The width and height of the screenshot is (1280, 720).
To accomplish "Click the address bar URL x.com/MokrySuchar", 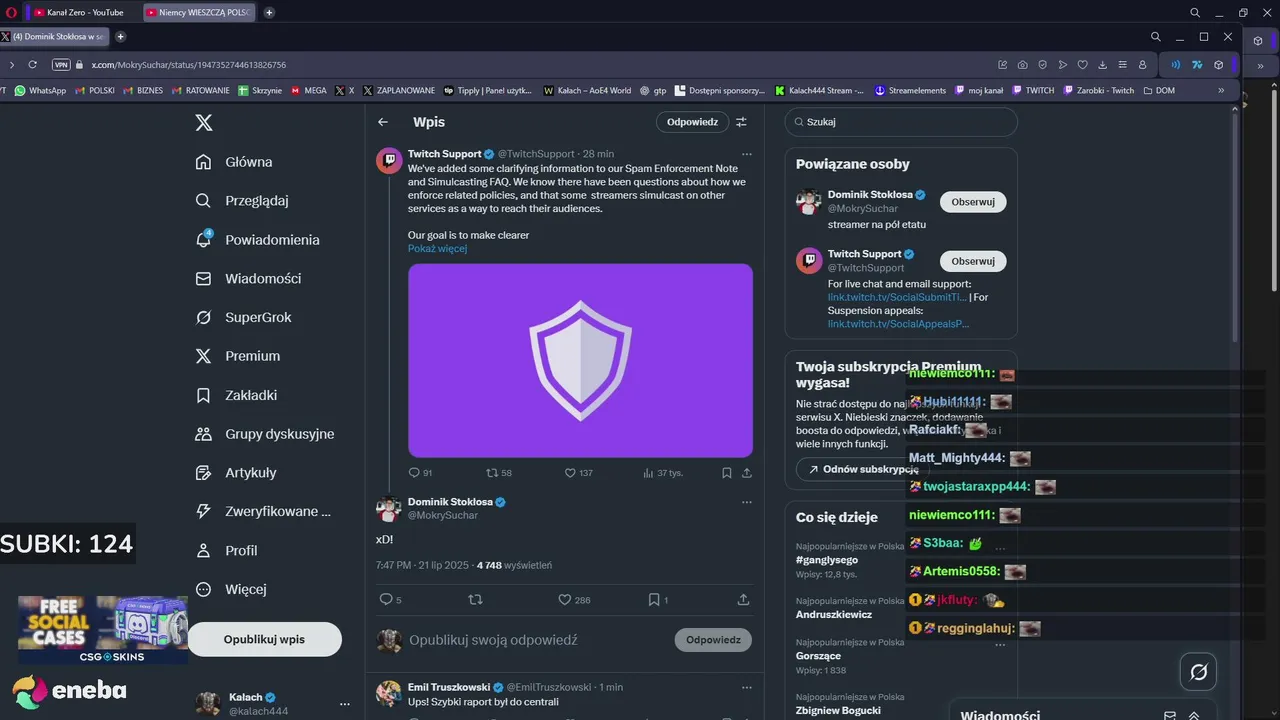I will pyautogui.click(x=189, y=64).
